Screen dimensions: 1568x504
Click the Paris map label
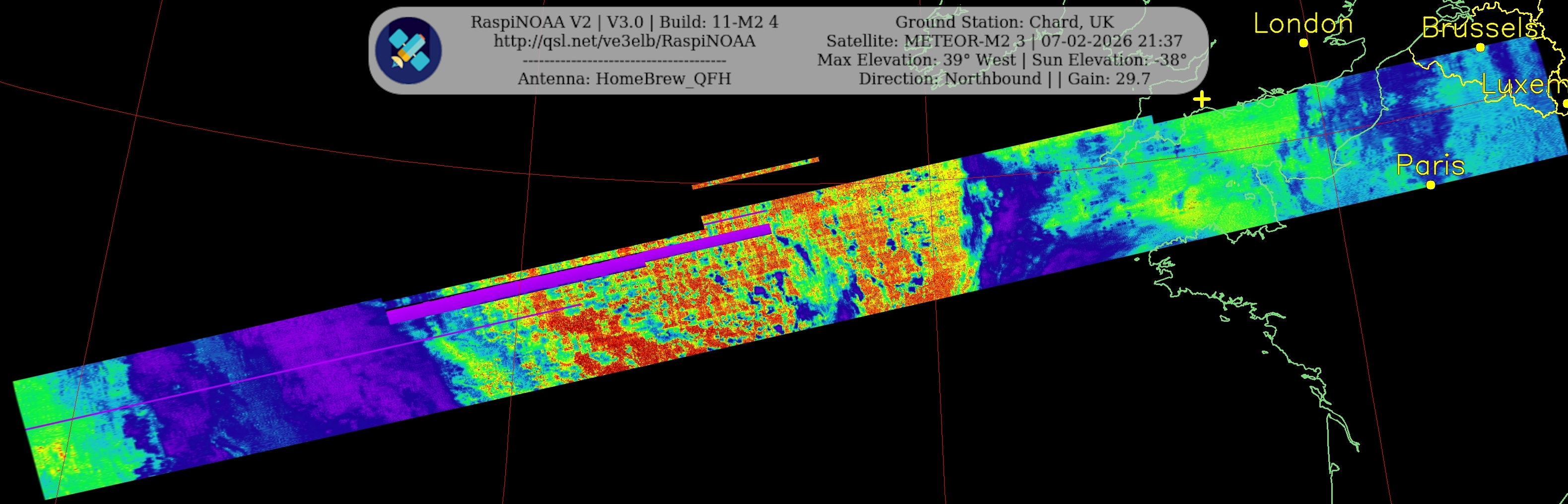(x=1430, y=164)
